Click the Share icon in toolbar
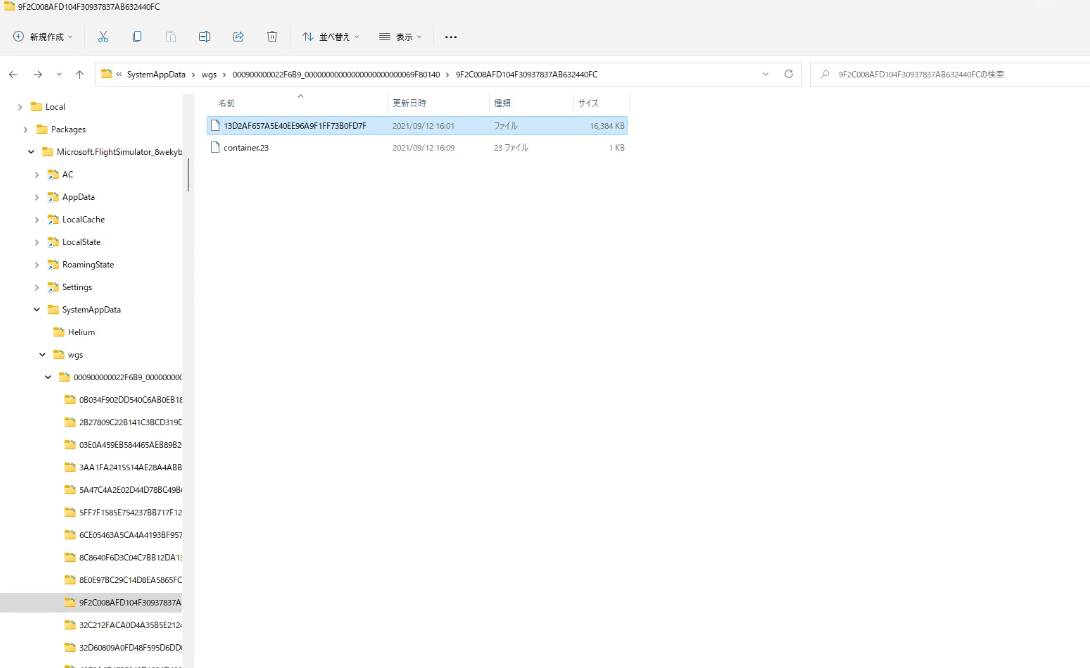The width and height of the screenshot is (1090, 668). click(x=238, y=37)
